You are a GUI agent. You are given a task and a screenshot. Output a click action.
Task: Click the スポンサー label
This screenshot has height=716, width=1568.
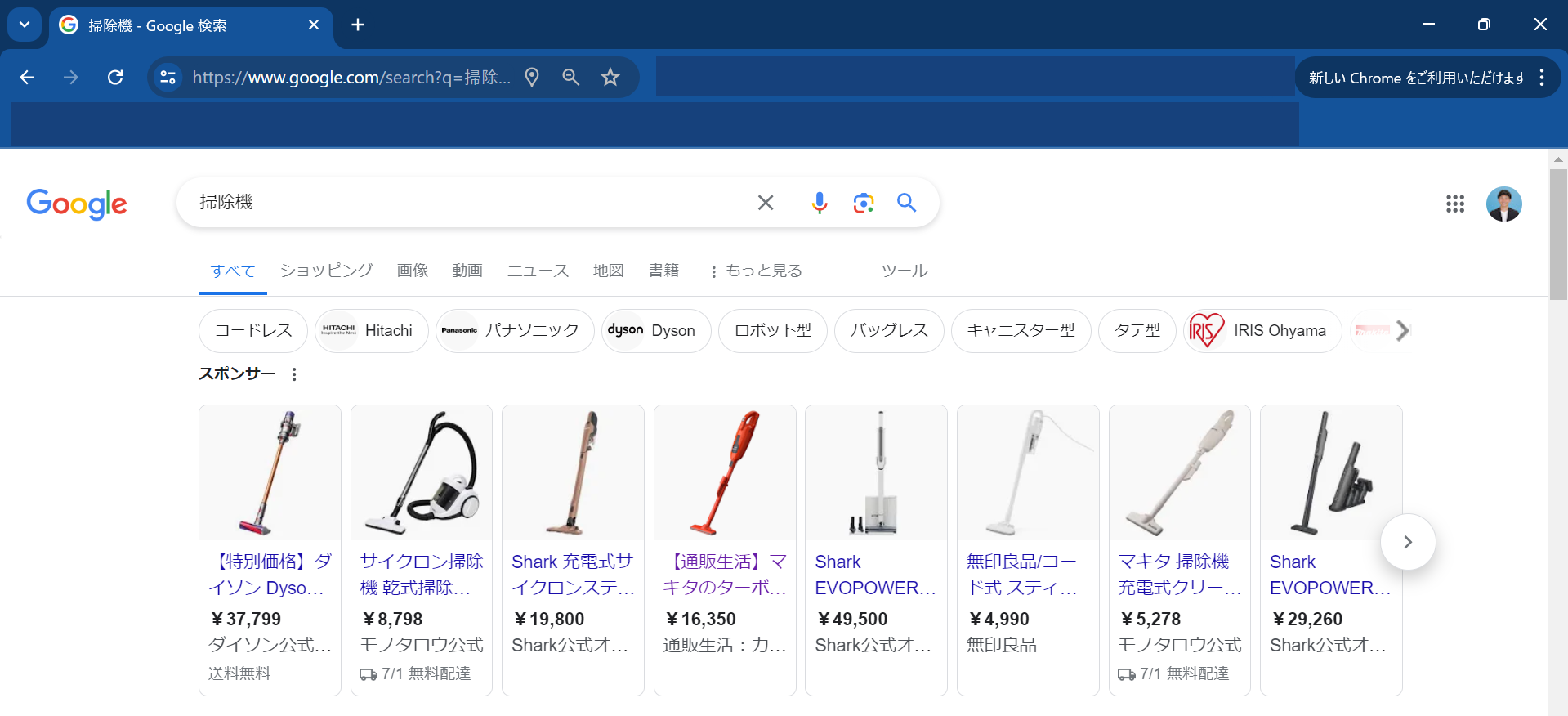click(237, 374)
